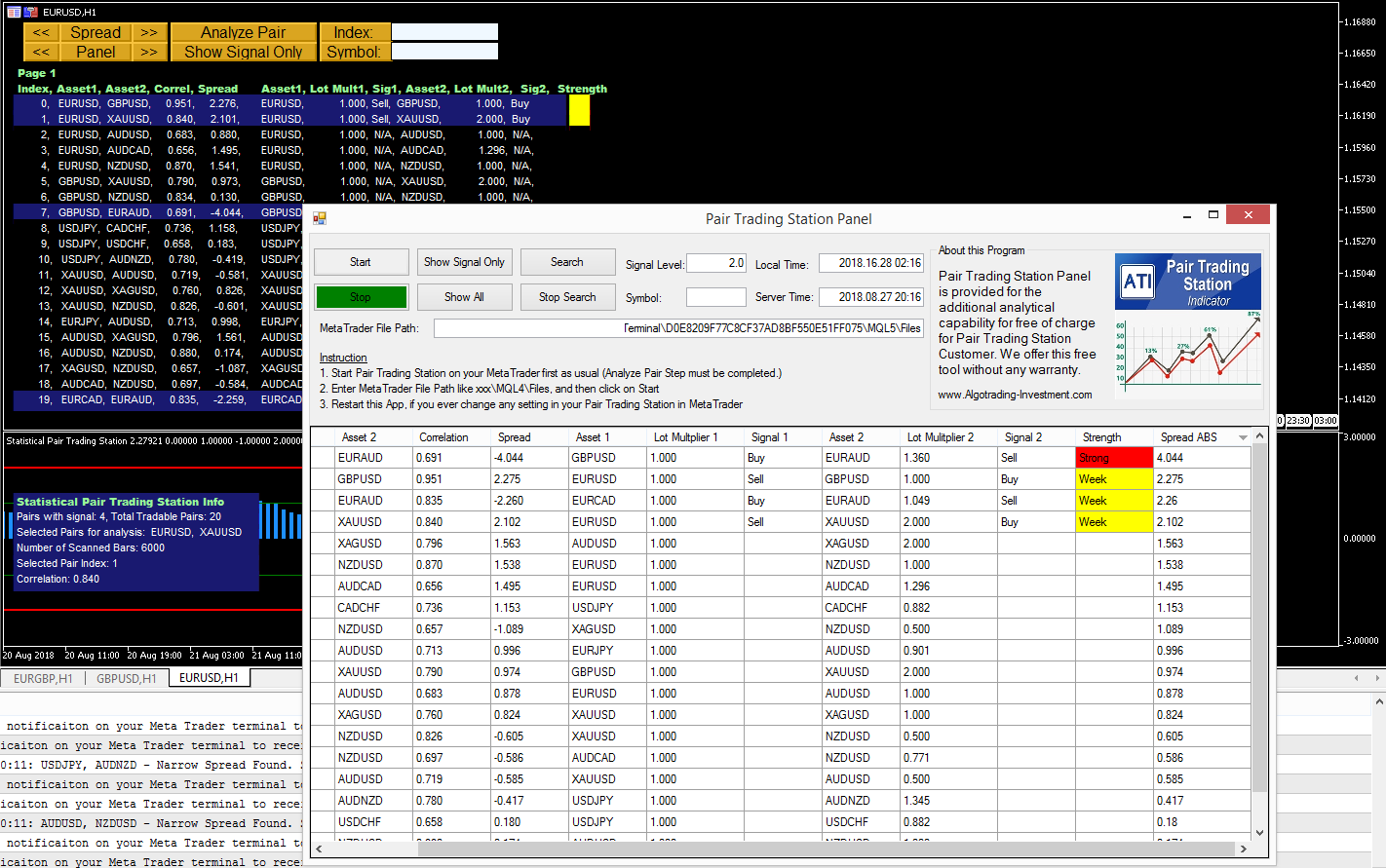Click chart row 7 GBPUSD, EURAUD

(x=158, y=212)
